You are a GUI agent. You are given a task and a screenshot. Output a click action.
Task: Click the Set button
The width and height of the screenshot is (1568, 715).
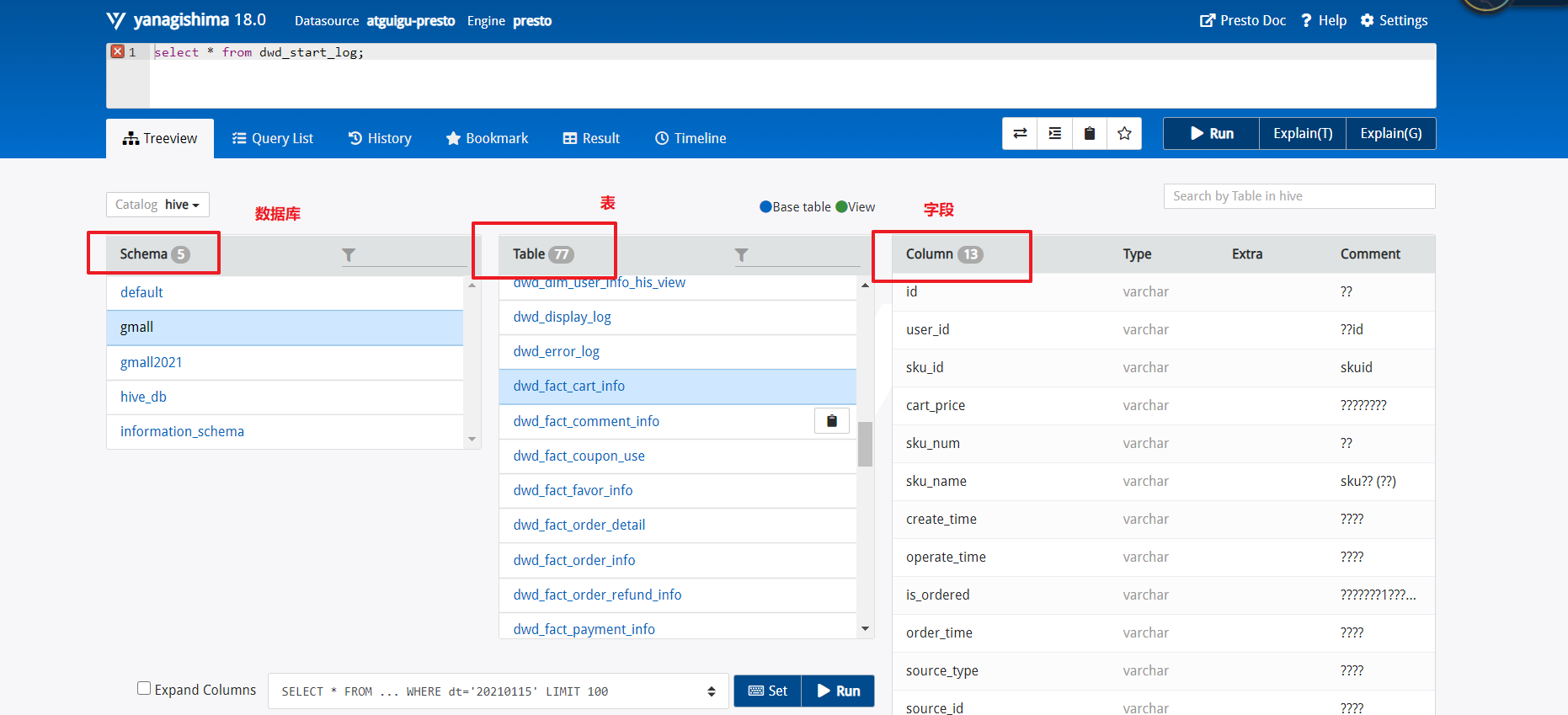767,691
